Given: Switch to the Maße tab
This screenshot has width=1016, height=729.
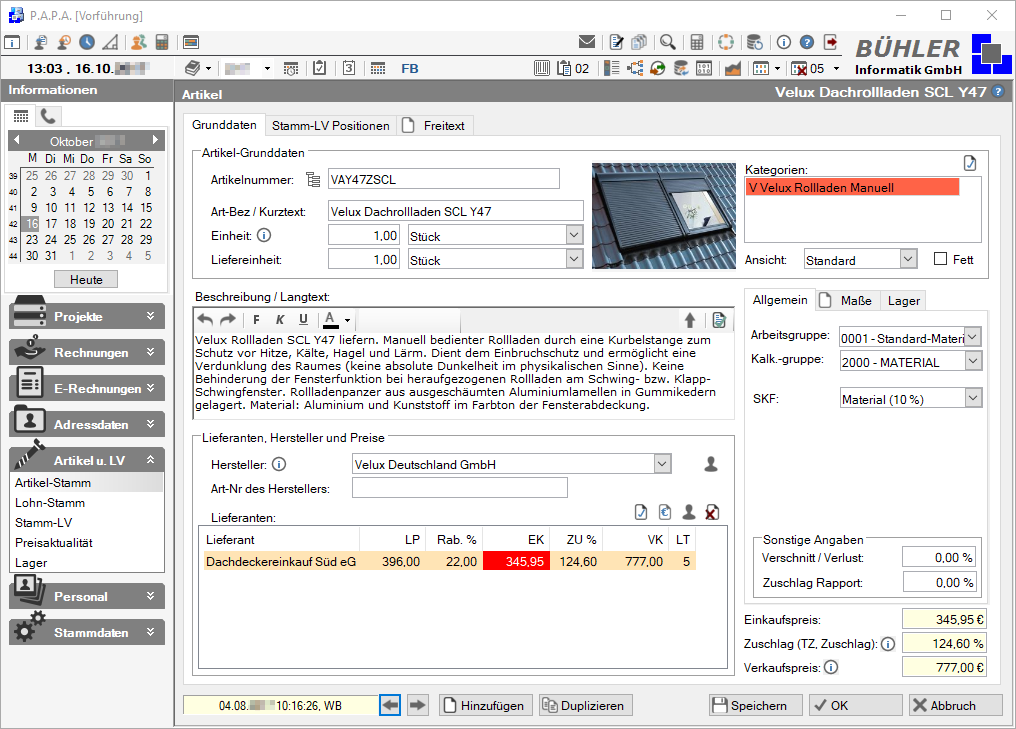Looking at the screenshot, I should pyautogui.click(x=846, y=301).
